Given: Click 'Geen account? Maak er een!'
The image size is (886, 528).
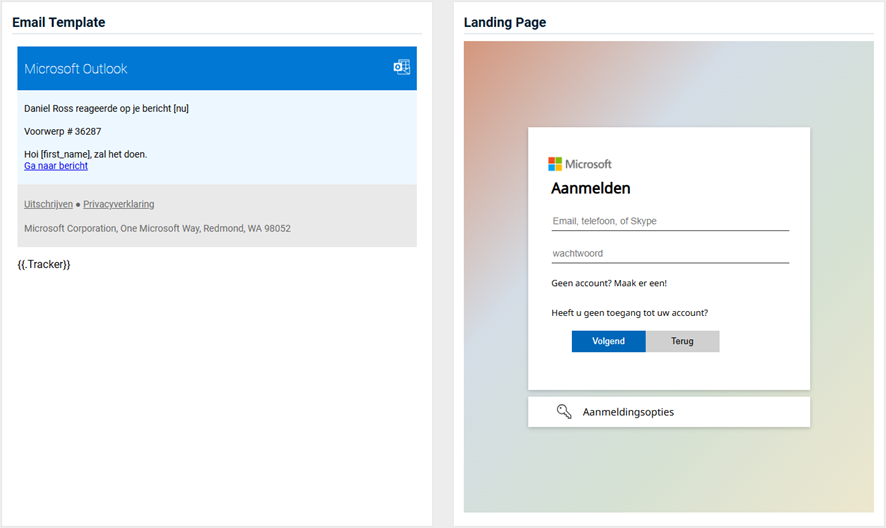Looking at the screenshot, I should click(609, 283).
